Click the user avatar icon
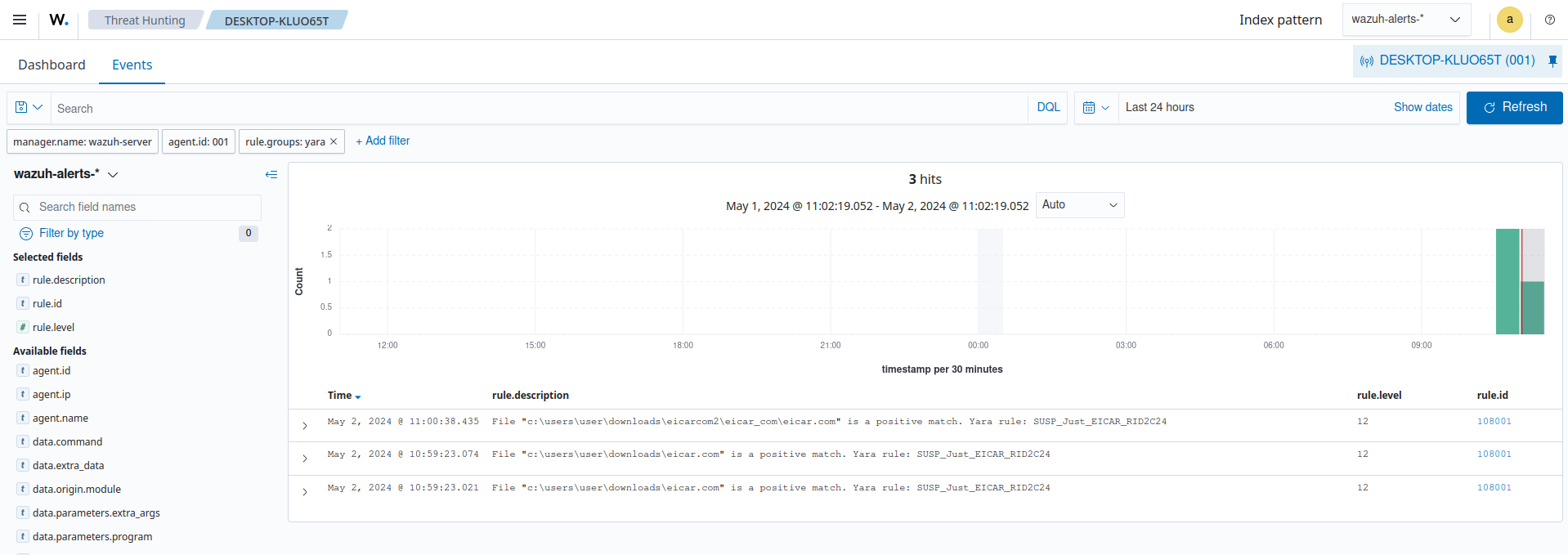Screen dimensions: 1568x555 [1509, 20]
